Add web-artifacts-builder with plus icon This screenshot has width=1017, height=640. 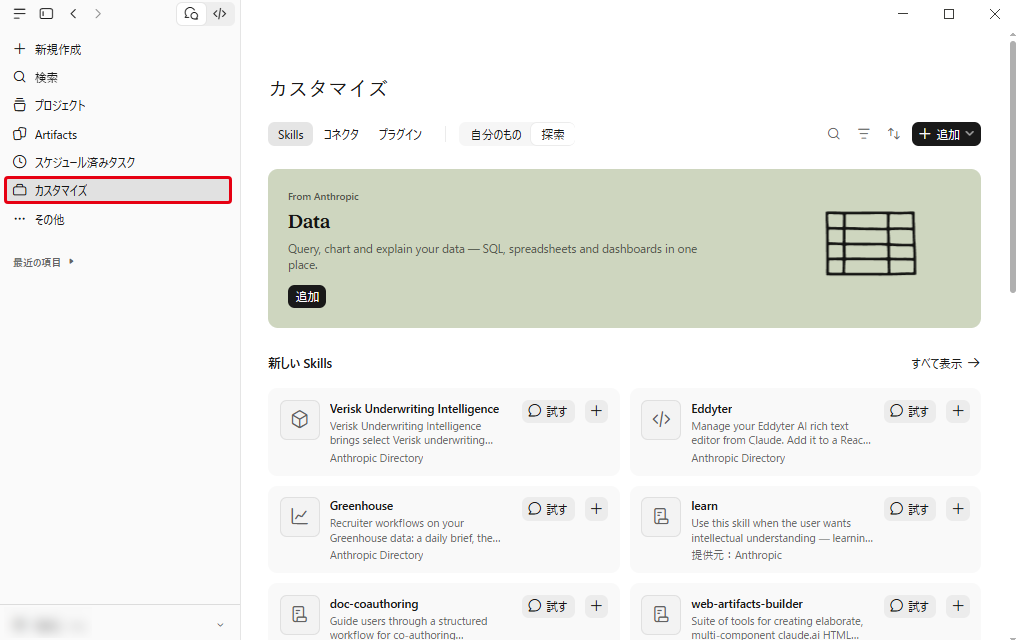click(x=958, y=606)
